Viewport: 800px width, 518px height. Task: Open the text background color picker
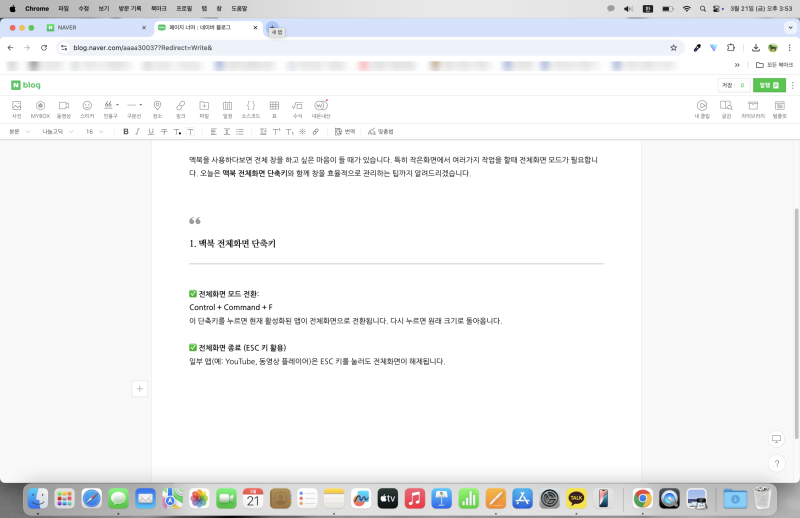(190, 132)
